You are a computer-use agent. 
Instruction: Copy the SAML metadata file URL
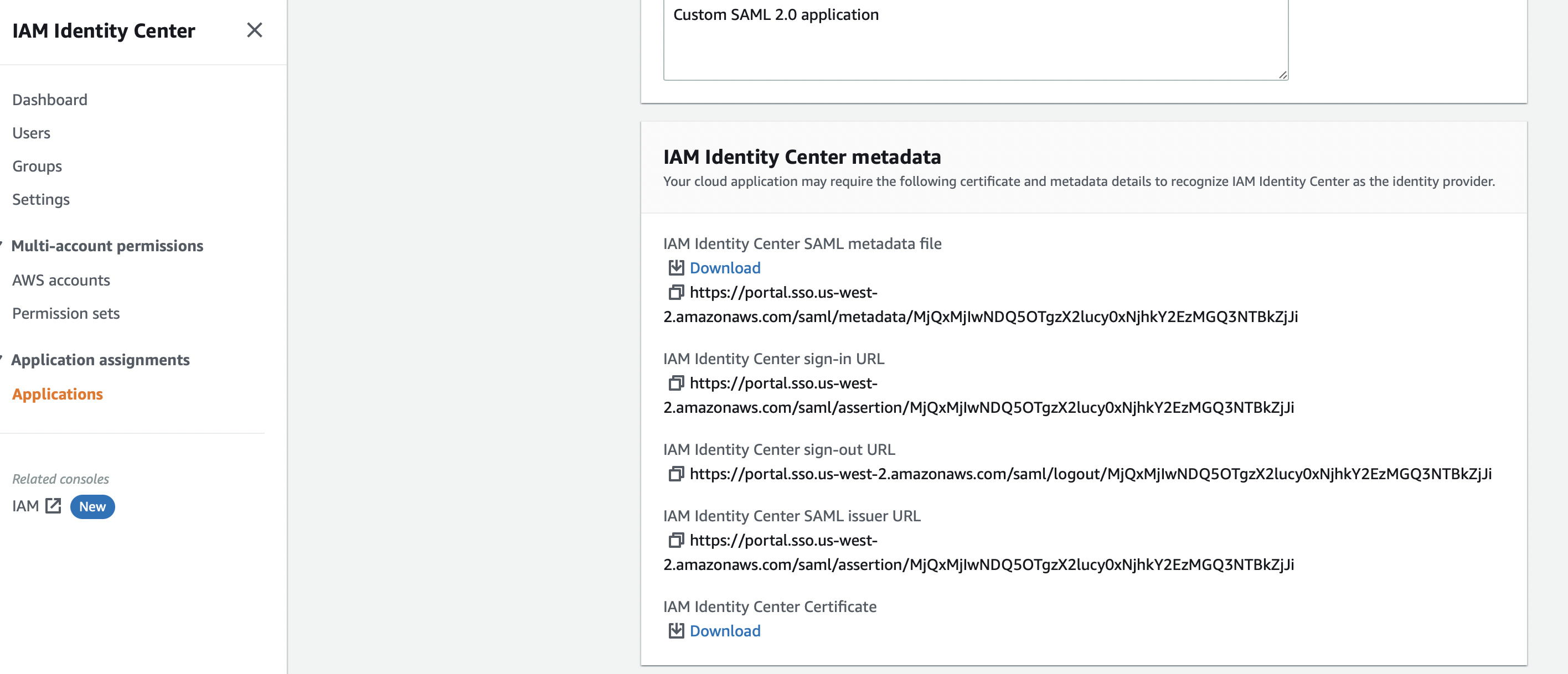tap(675, 293)
